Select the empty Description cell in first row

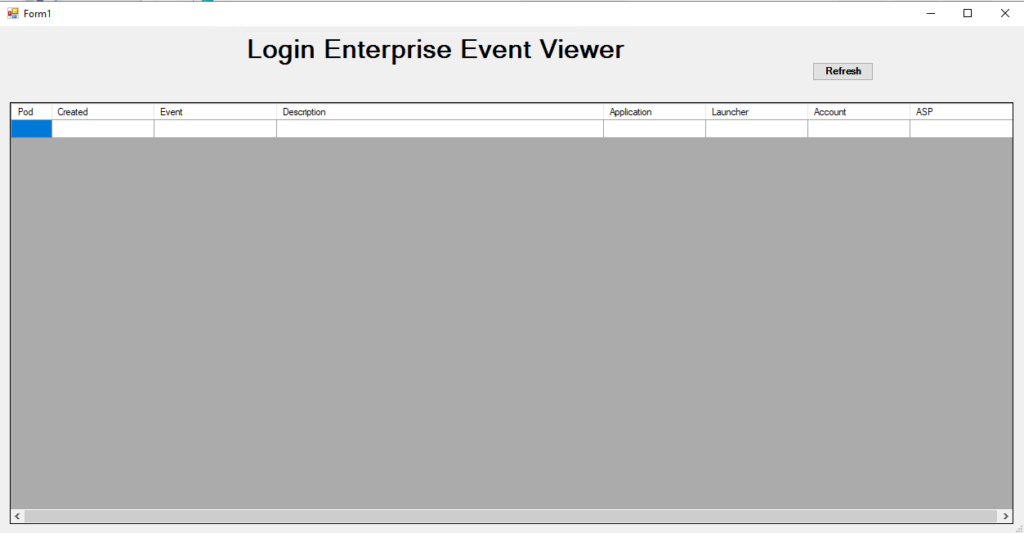click(x=440, y=129)
